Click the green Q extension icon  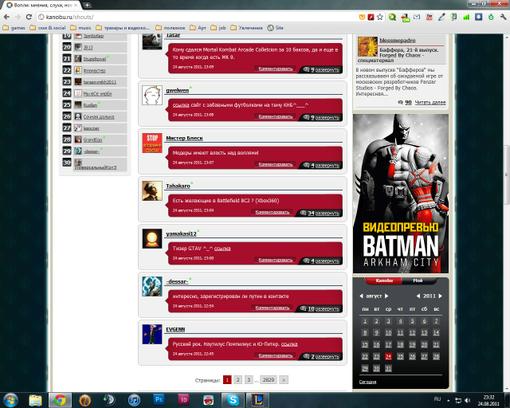[x=392, y=17]
